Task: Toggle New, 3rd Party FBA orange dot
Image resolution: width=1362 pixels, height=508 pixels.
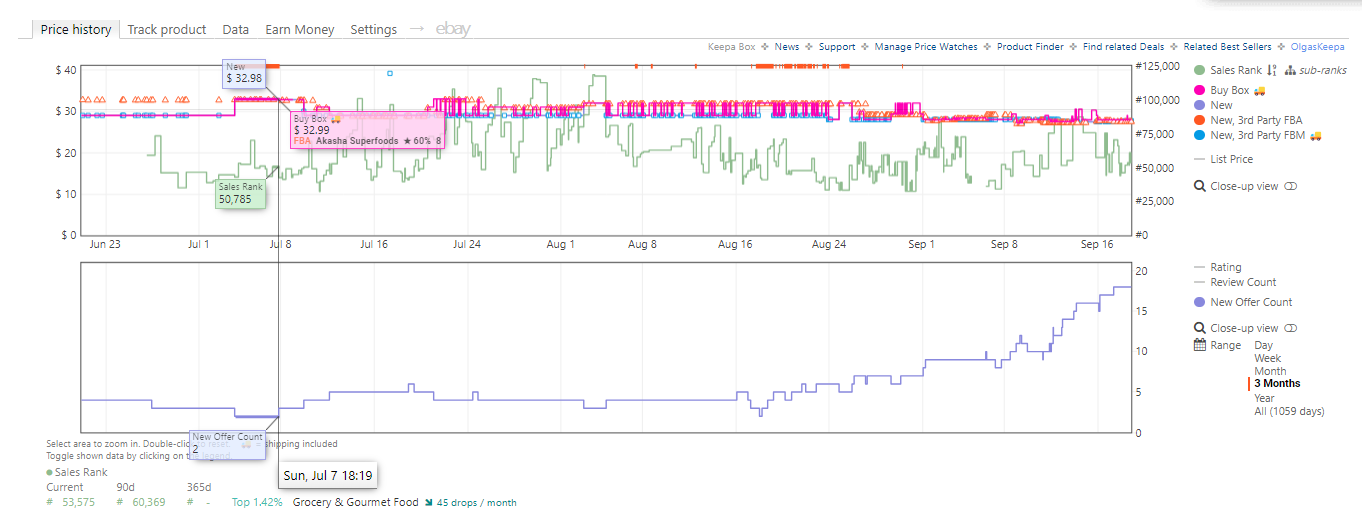Action: pos(1199,120)
